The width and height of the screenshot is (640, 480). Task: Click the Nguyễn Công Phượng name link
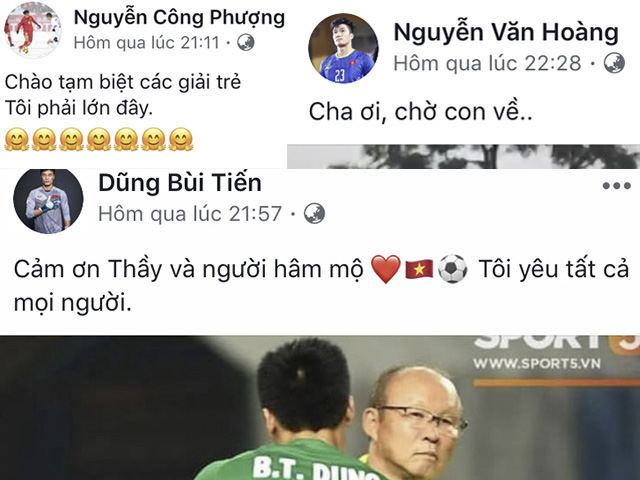tap(179, 18)
